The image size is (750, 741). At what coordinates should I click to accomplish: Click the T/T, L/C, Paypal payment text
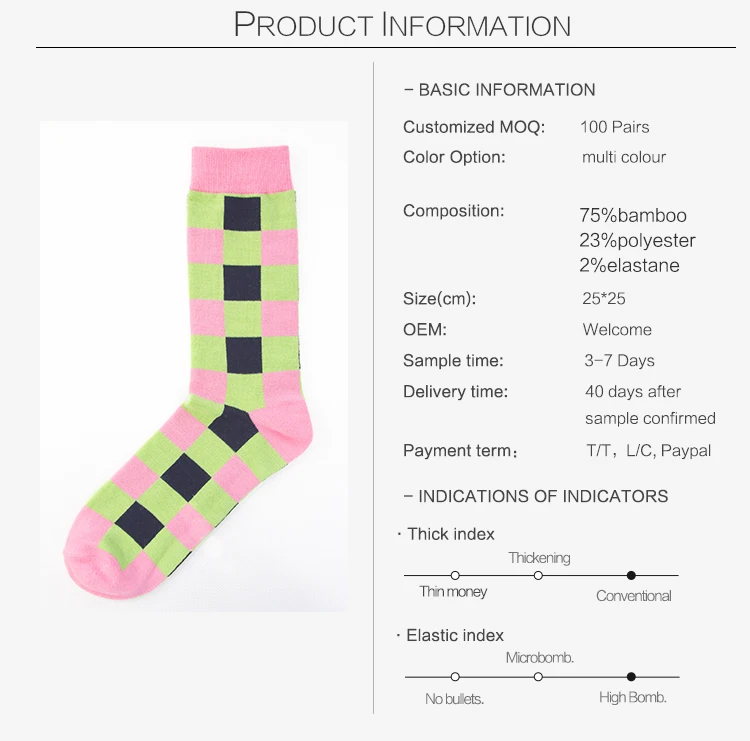click(x=649, y=450)
